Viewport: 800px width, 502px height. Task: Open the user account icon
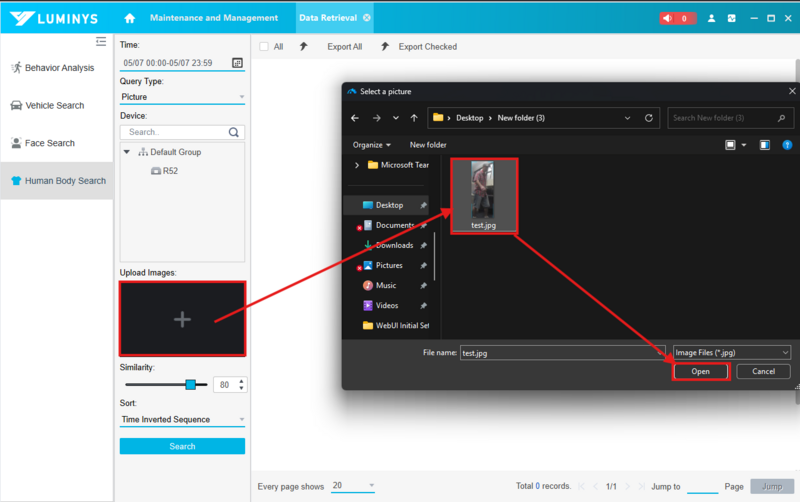click(x=711, y=18)
